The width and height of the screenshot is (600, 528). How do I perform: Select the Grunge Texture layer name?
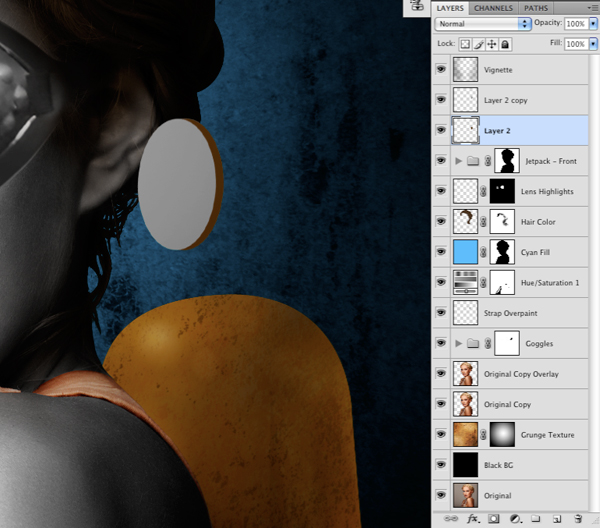548,435
